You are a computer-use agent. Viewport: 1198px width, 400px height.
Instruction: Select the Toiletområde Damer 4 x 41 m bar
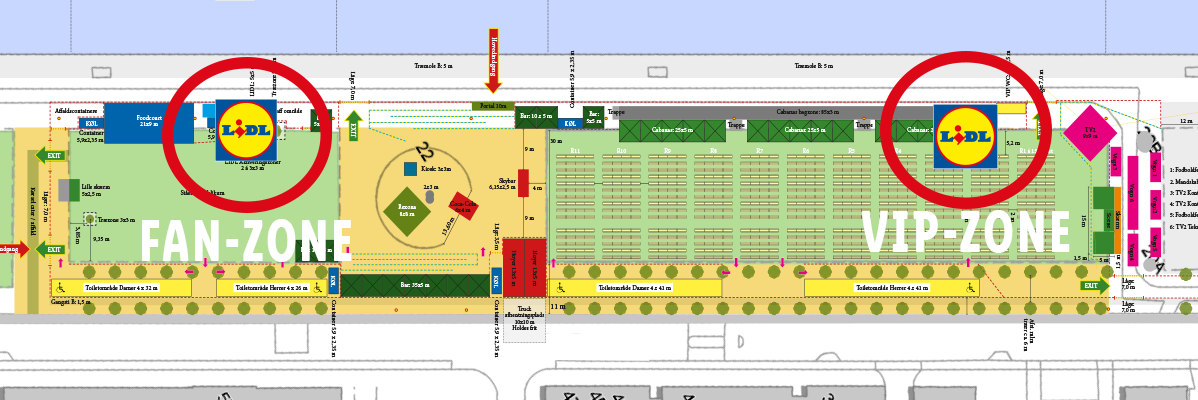636,288
